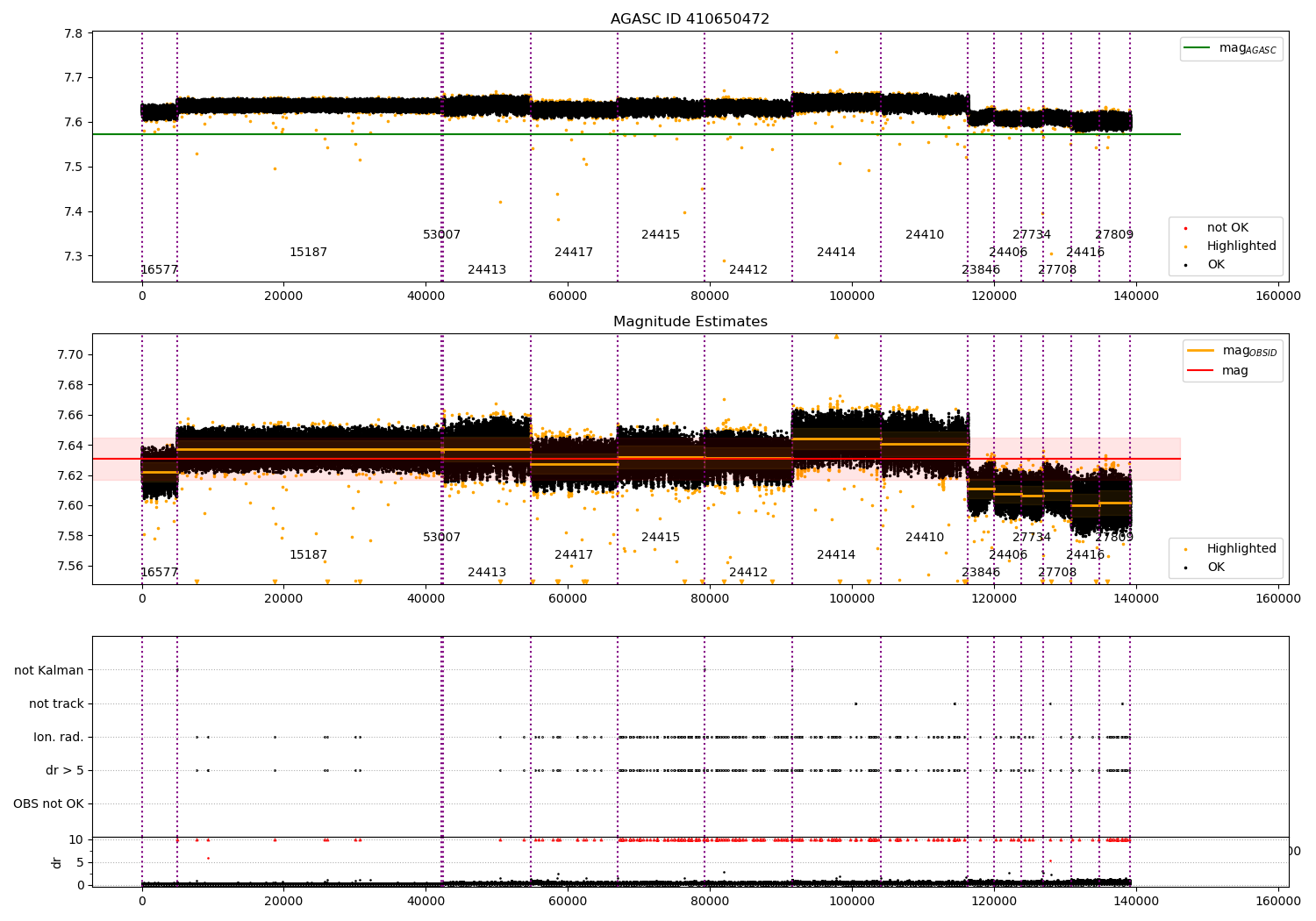This screenshot has height=921, width=1316.
Task: Click OBSID label 24415 in Magnitude Estimates plot
Action: coord(661,538)
